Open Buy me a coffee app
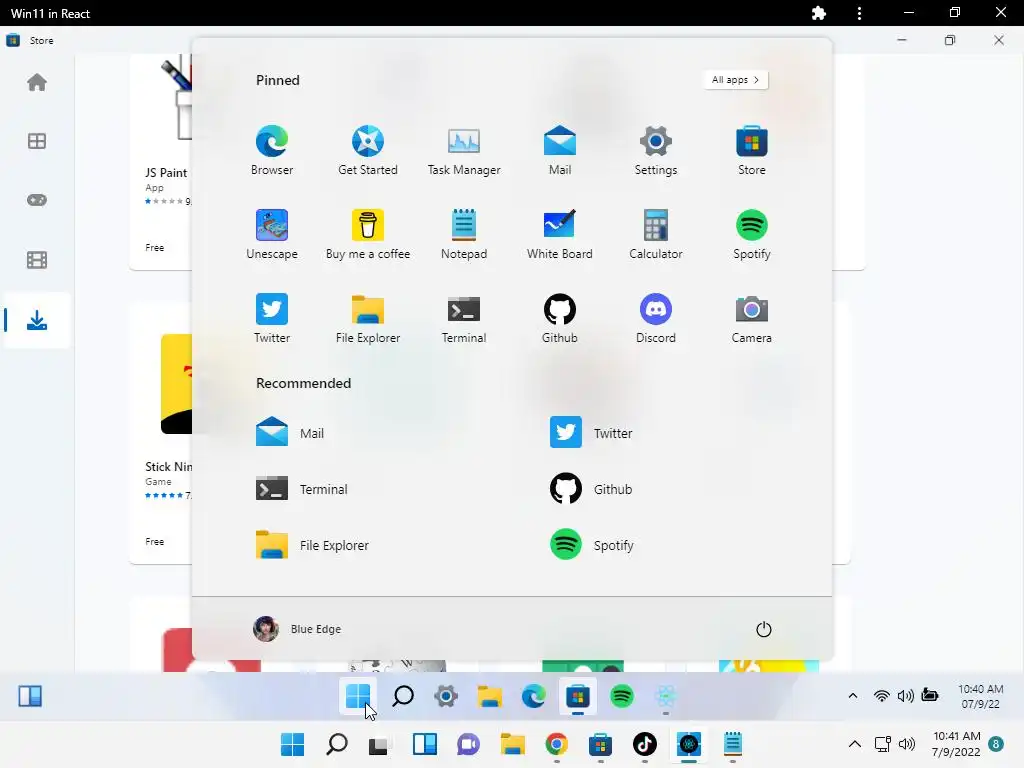This screenshot has width=1024, height=768. pyautogui.click(x=368, y=234)
